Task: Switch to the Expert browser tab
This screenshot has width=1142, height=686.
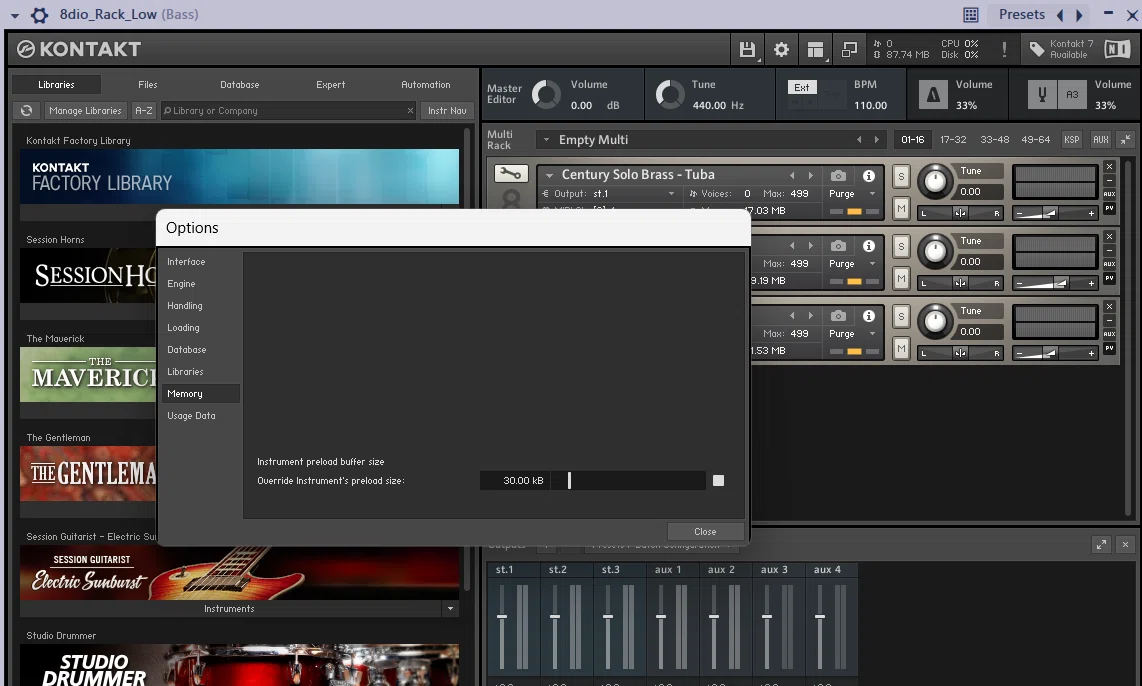Action: click(331, 84)
